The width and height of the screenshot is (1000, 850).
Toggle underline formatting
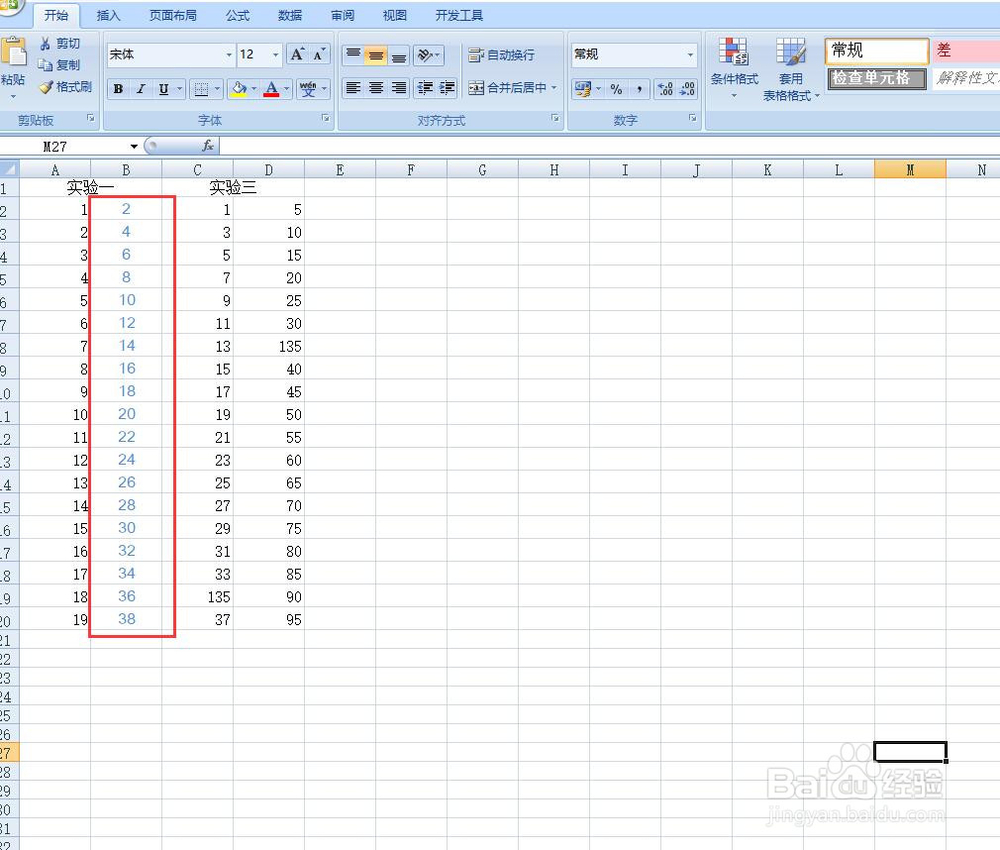[x=163, y=89]
